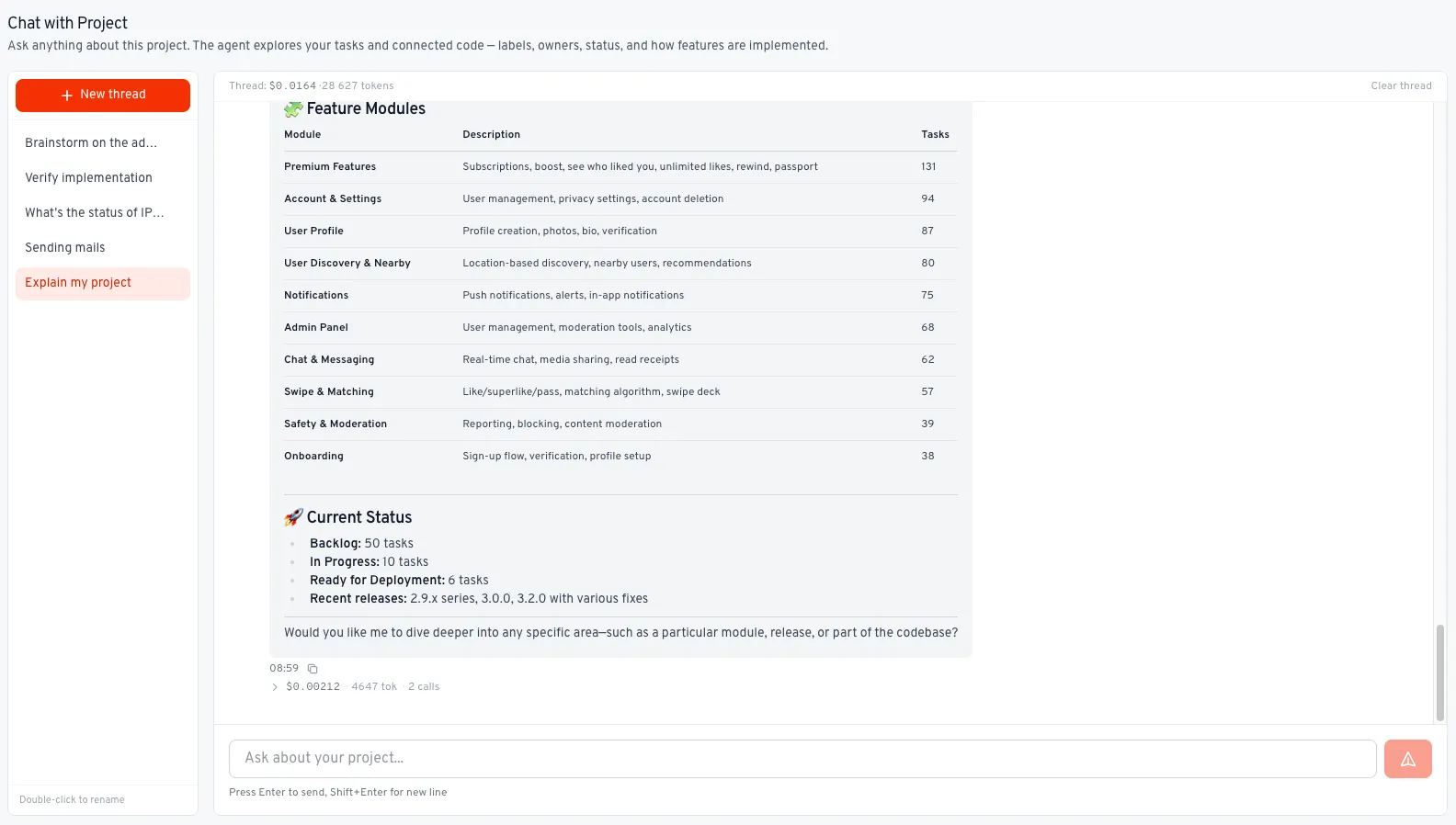The image size is (1456, 825).
Task: Click the 'Would you like me to dive deeper' sentence
Action: [620, 633]
